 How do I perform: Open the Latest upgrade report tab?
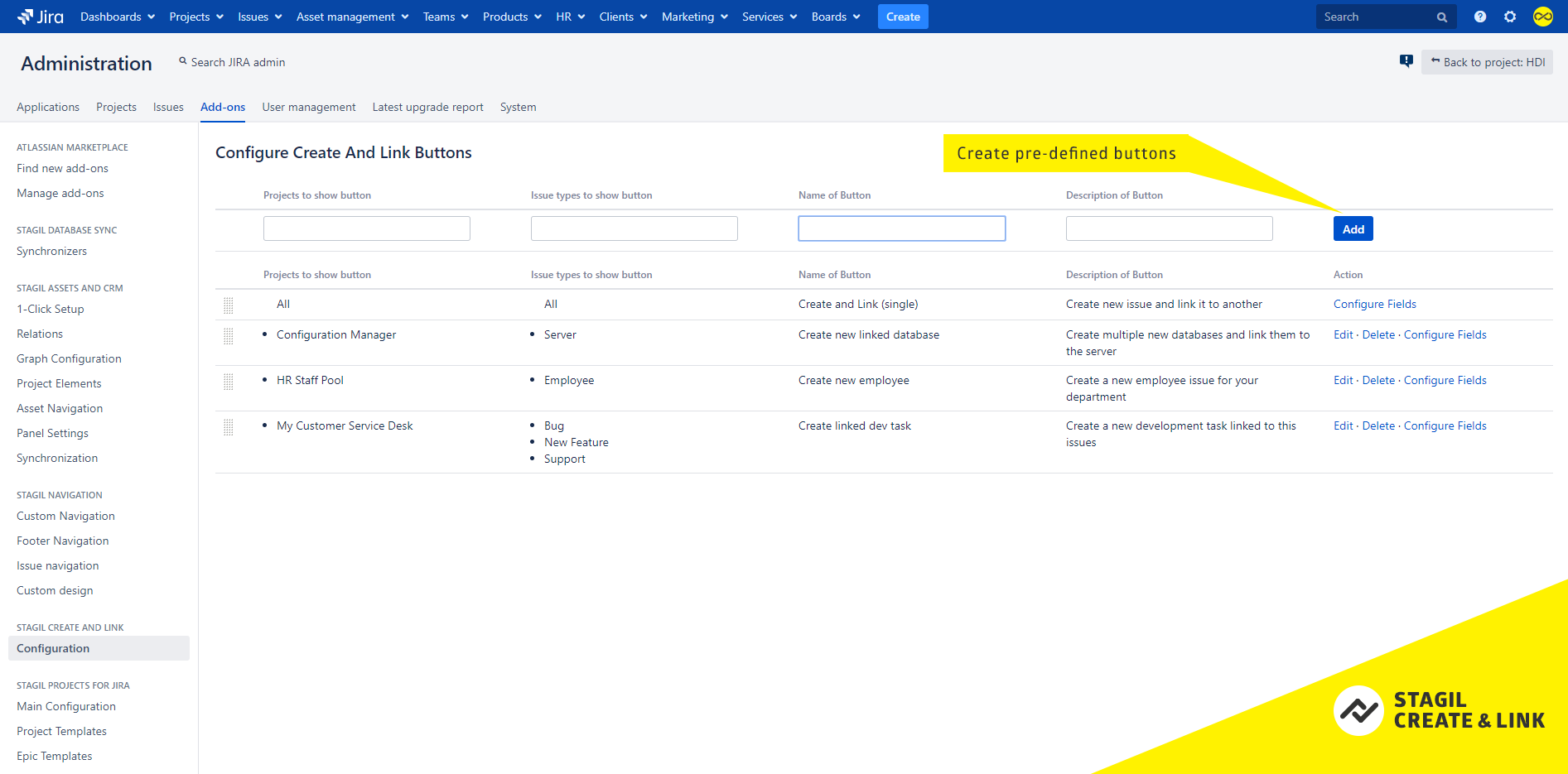[x=427, y=107]
